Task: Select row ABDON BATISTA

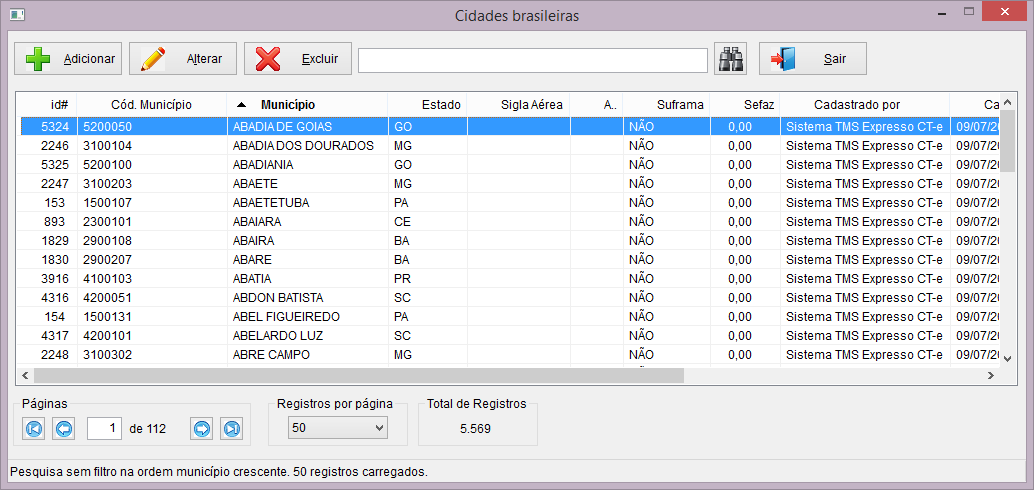Action: point(510,298)
